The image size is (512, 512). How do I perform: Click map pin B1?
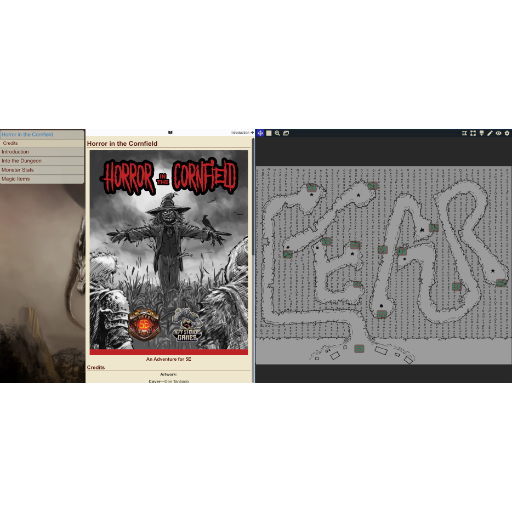pyautogui.click(x=372, y=186)
